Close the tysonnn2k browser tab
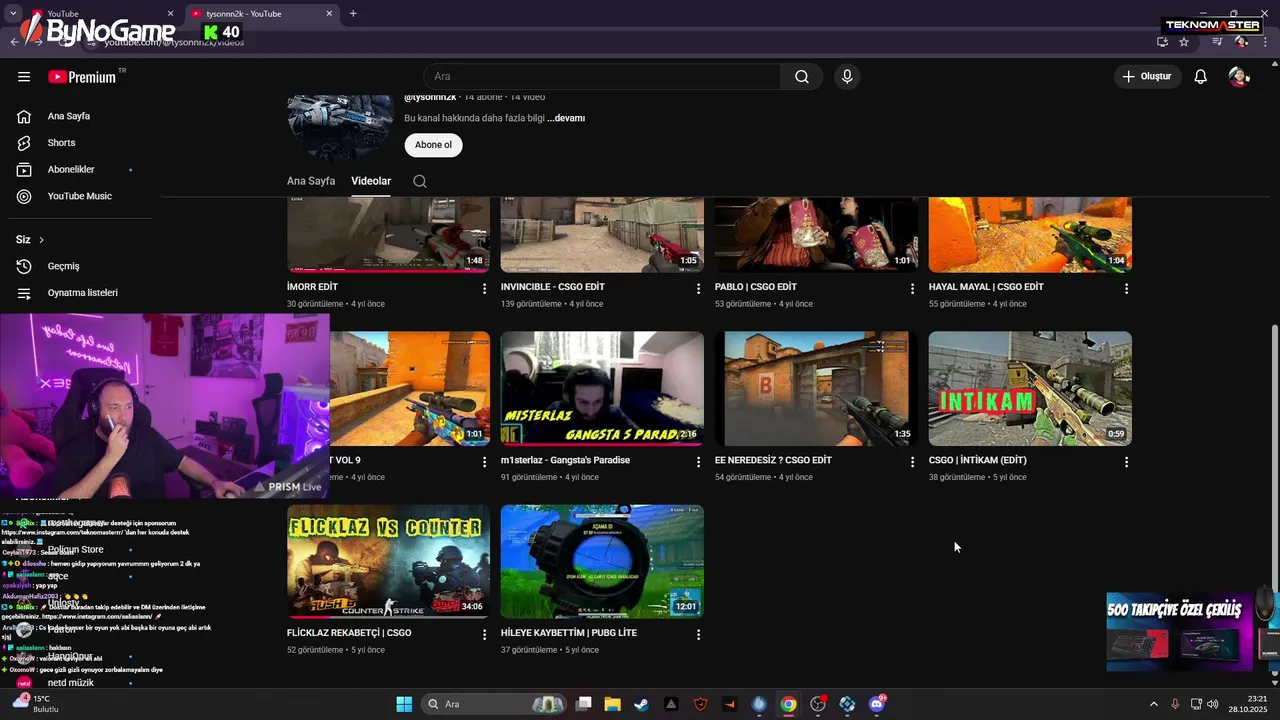Image resolution: width=1280 pixels, height=720 pixels. (x=329, y=14)
